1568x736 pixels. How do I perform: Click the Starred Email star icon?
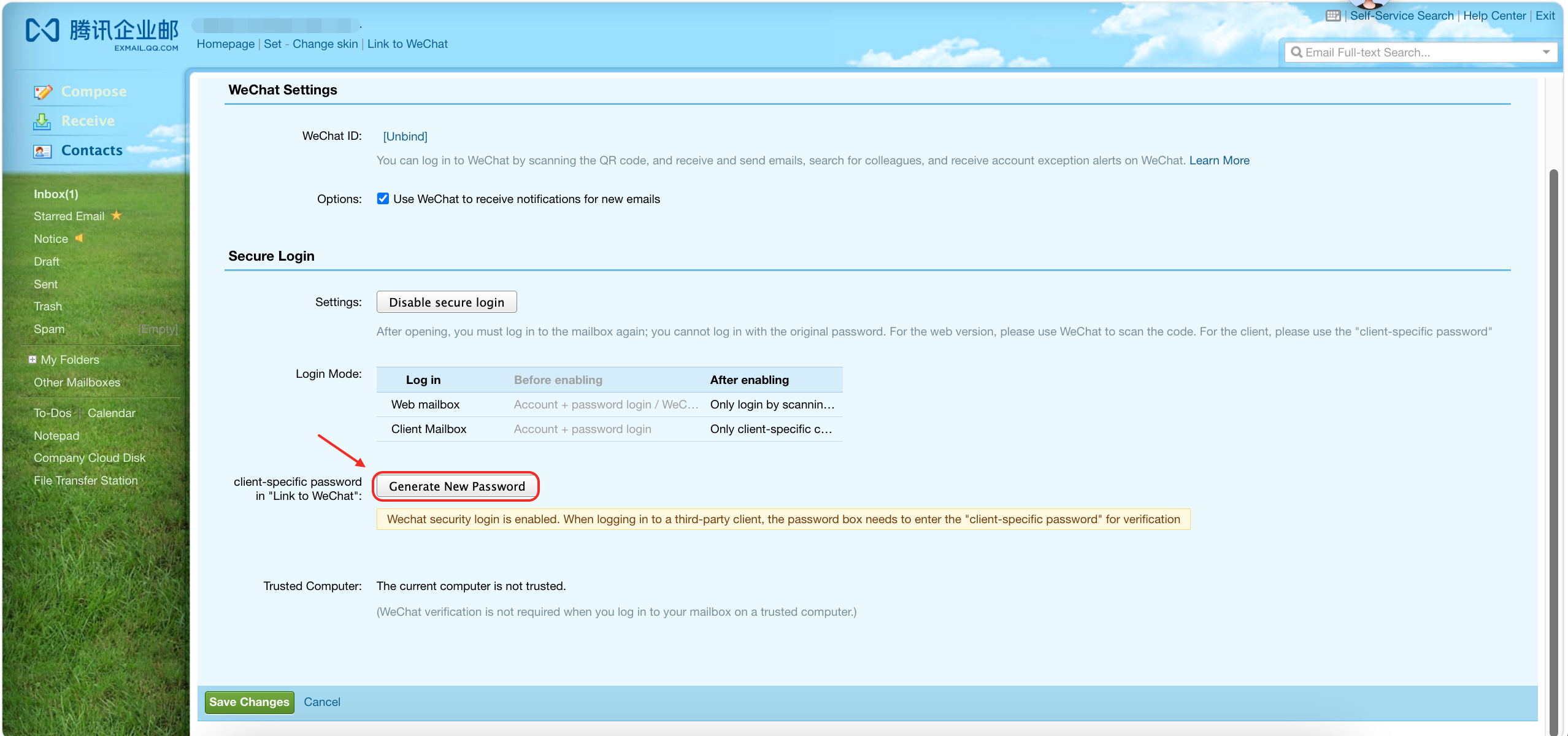tap(117, 215)
